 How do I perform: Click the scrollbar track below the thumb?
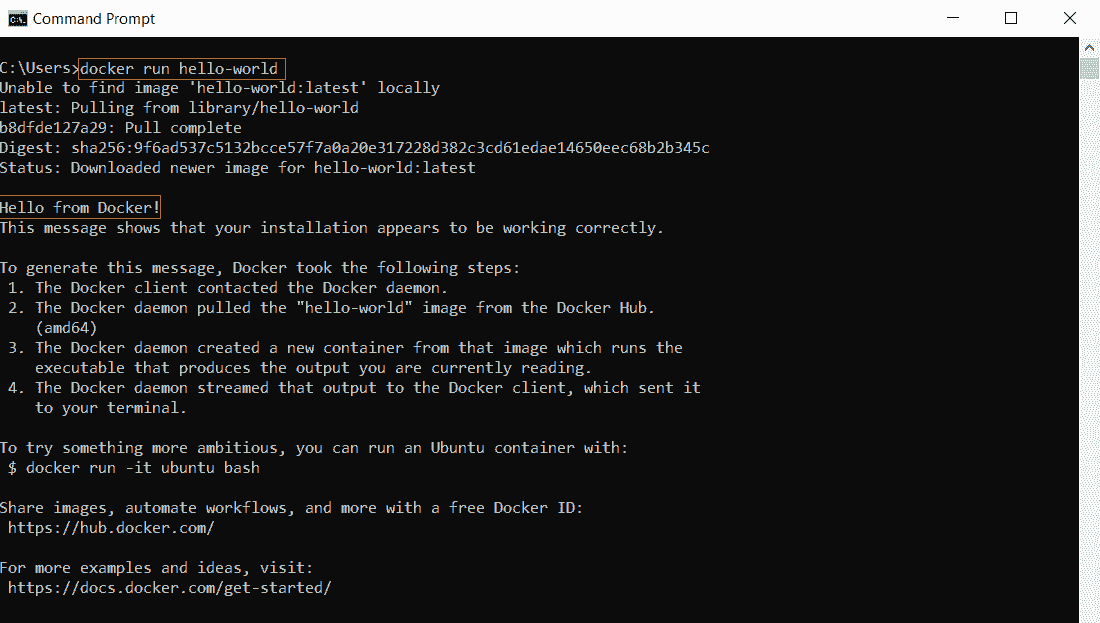pos(1089,351)
